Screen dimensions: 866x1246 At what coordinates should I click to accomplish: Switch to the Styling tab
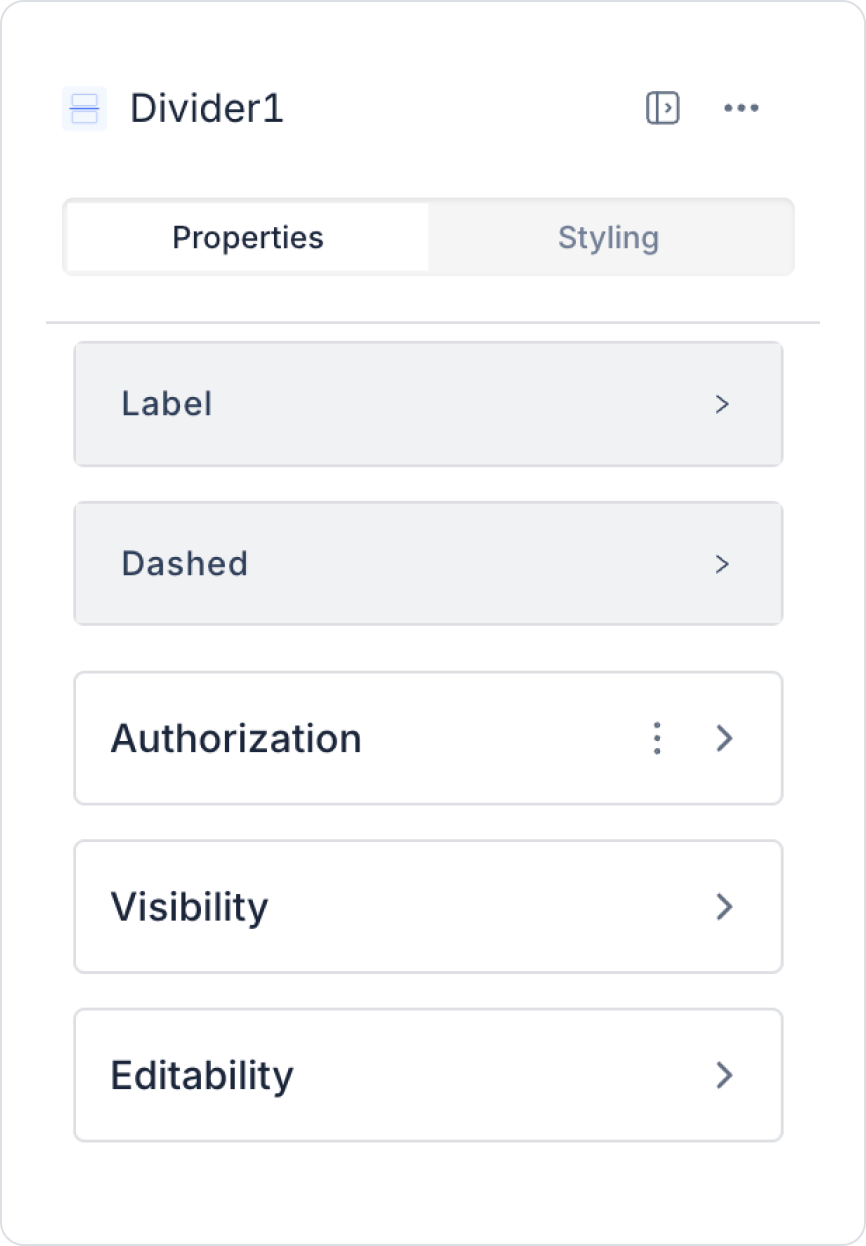[608, 238]
